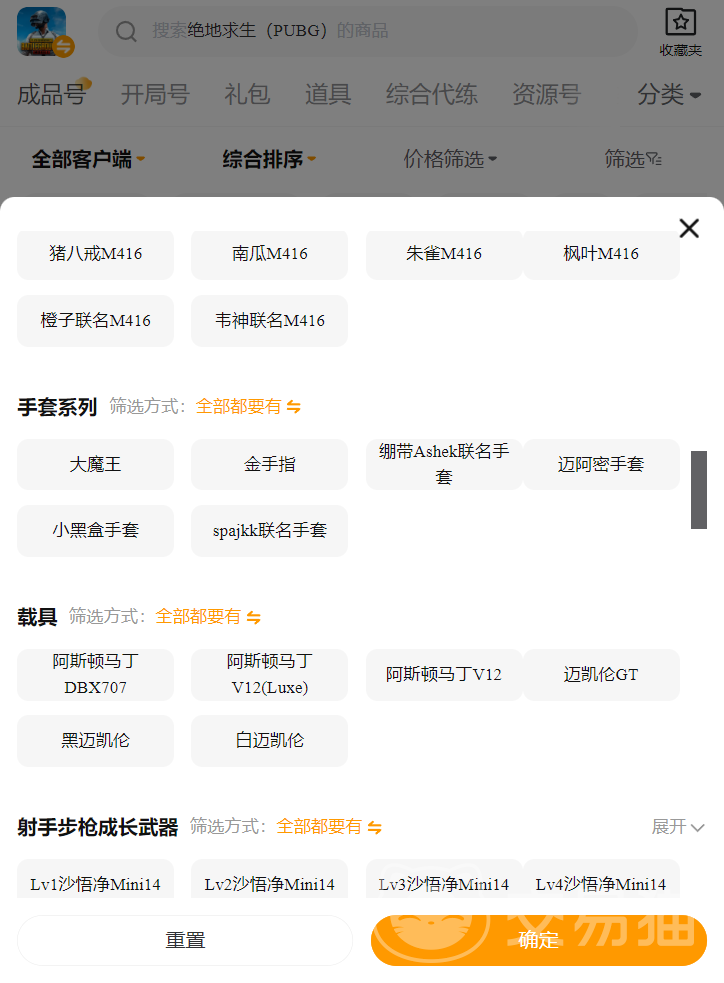Click the PUBG game icon

tap(42, 32)
